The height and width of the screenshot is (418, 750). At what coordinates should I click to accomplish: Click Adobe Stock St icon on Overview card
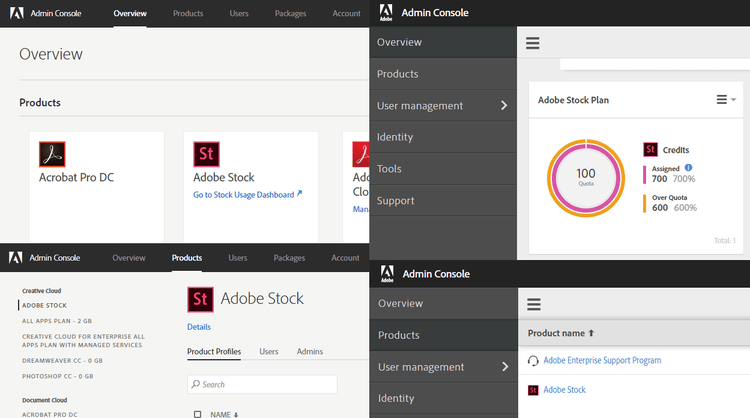[206, 154]
